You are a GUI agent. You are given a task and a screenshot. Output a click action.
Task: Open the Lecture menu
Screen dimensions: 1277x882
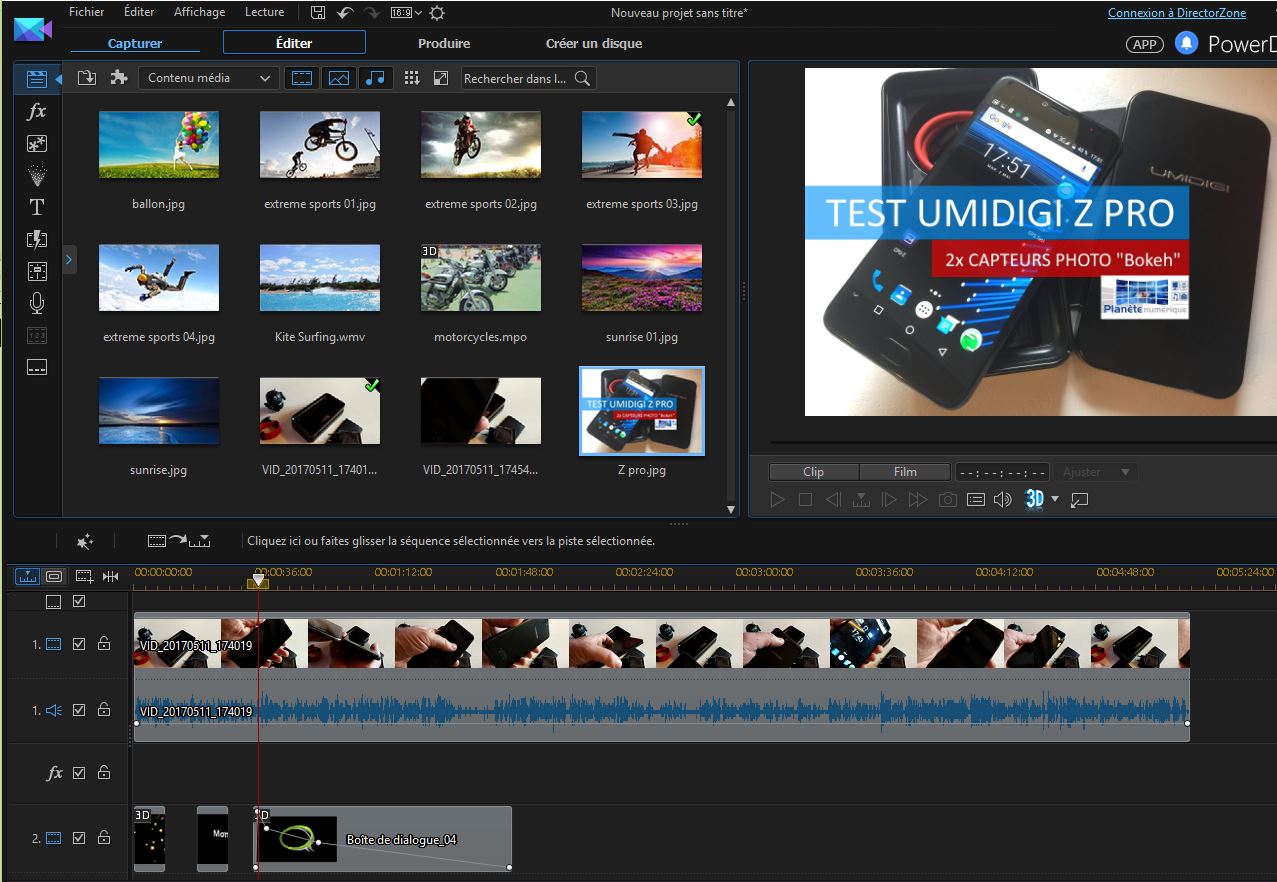tap(264, 12)
